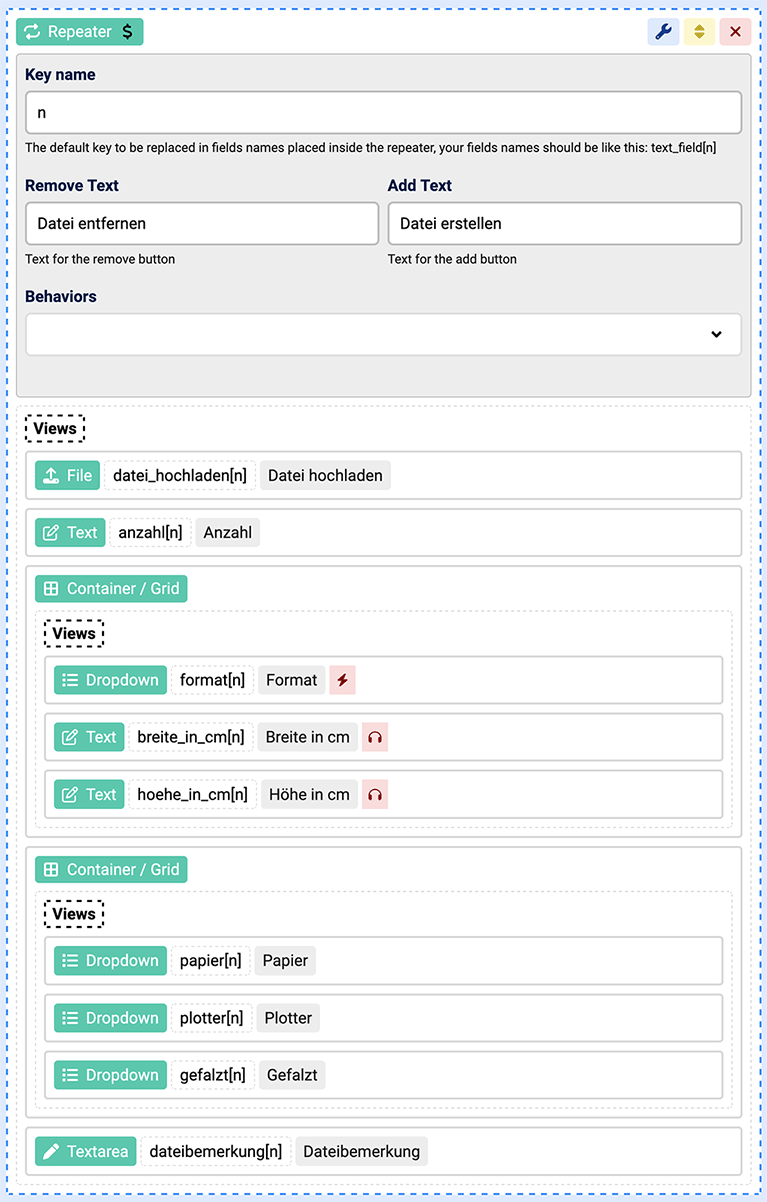Click the red X delete icon
The height and width of the screenshot is (1202, 767).
coord(735,32)
